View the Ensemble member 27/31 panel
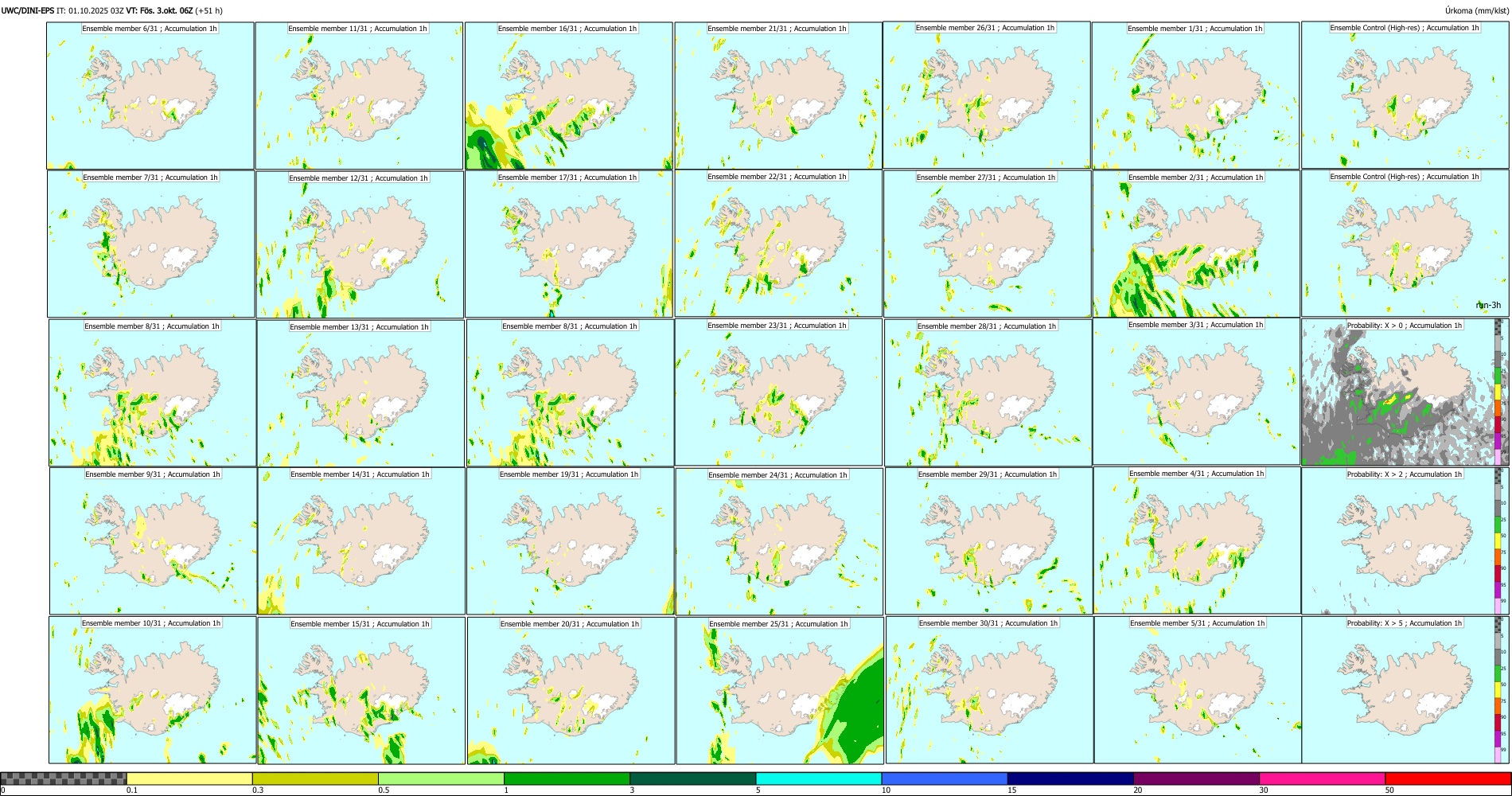This screenshot has width=1512, height=796. click(987, 244)
